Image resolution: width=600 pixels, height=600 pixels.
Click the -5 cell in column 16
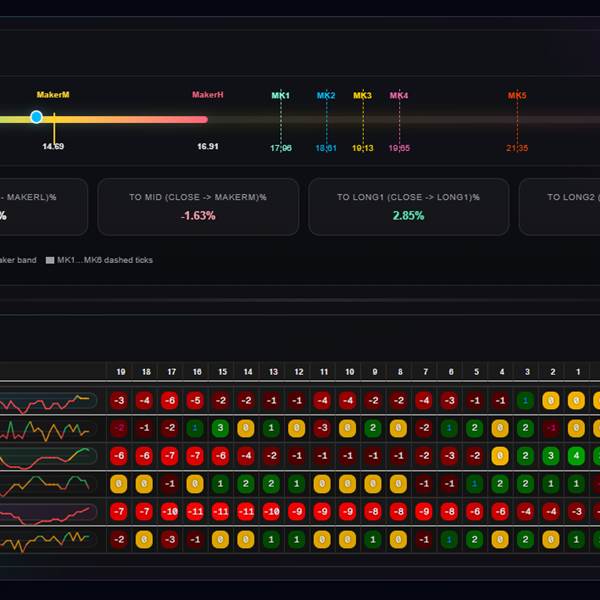tap(195, 401)
